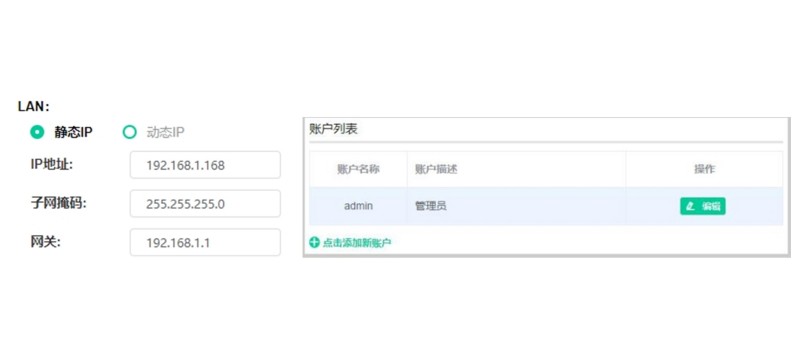
Task: Click the green 编辑 button for admin
Action: coord(703,206)
